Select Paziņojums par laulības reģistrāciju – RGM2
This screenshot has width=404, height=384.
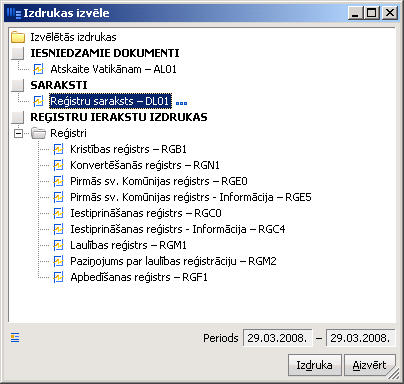pyautogui.click(x=173, y=261)
